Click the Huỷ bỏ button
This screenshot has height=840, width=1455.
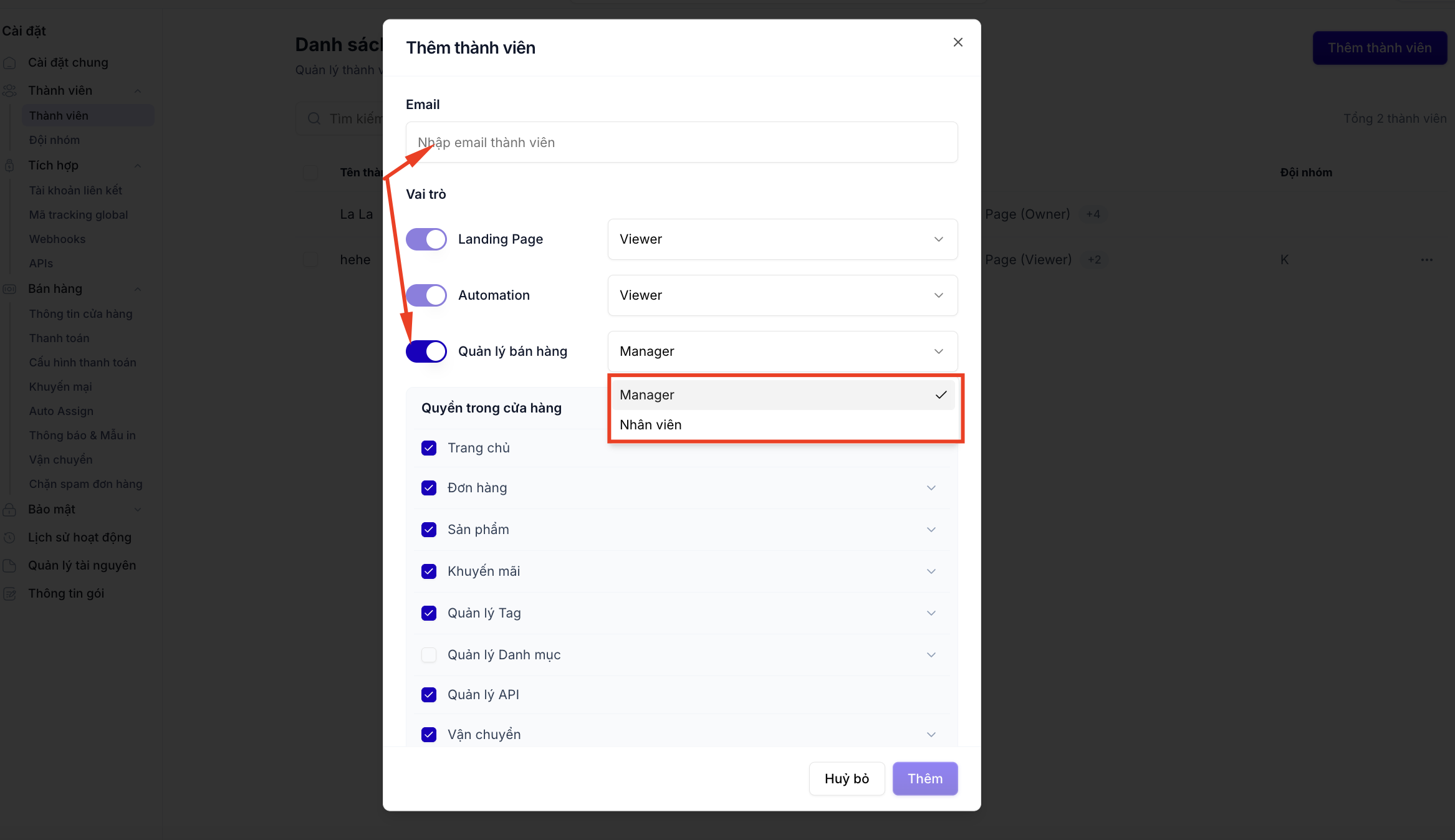click(x=847, y=778)
